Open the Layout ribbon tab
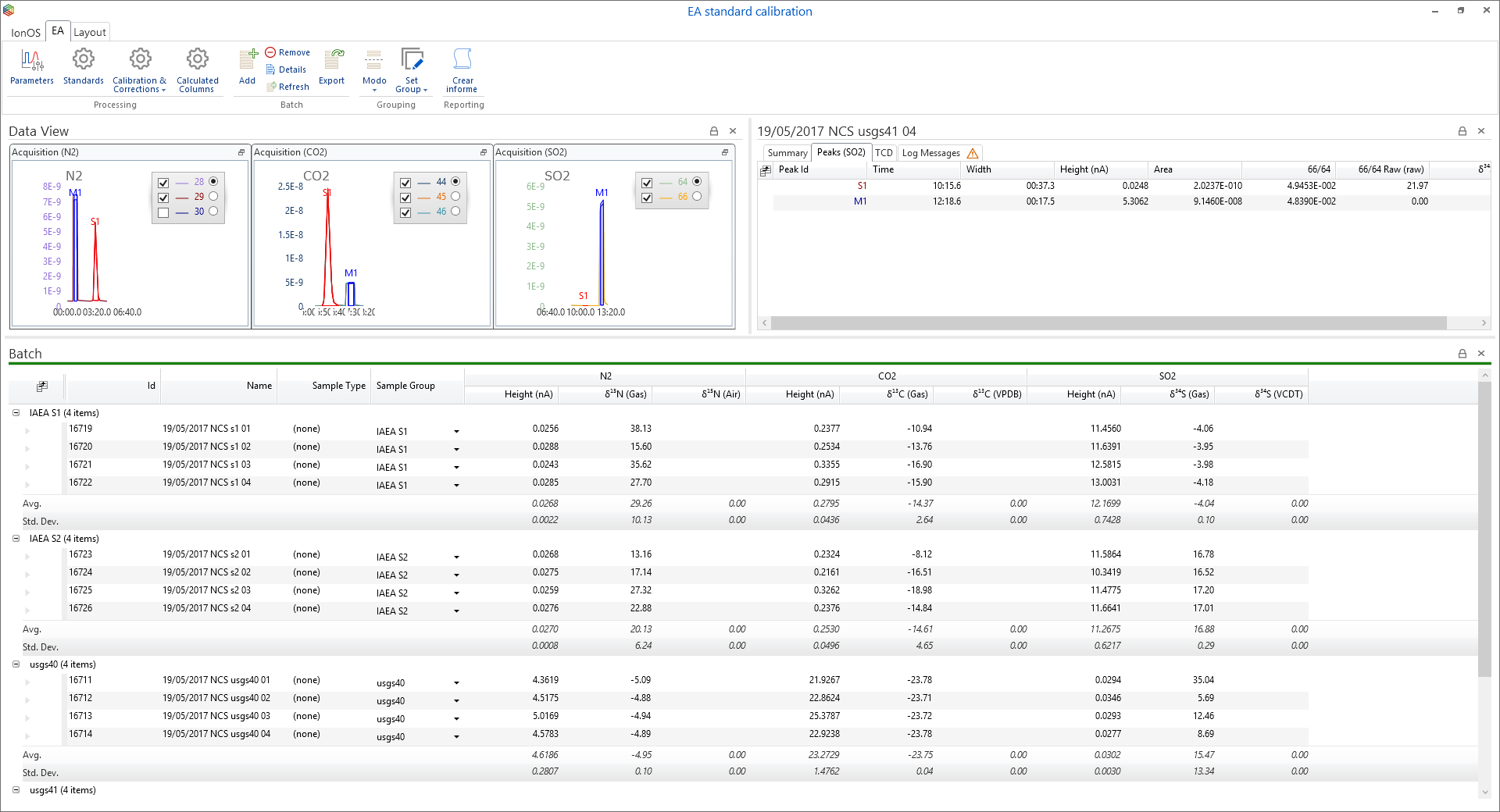The image size is (1500, 812). pos(89,32)
